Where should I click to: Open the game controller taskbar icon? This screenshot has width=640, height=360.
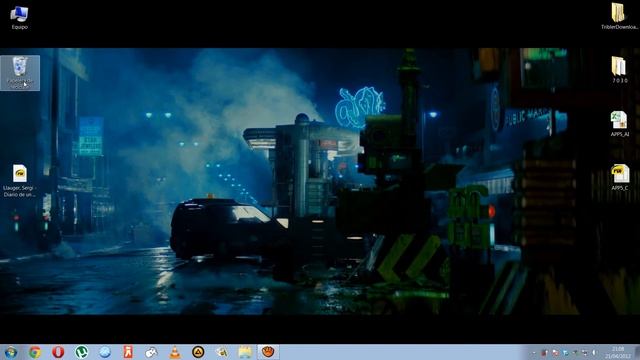(x=151, y=352)
